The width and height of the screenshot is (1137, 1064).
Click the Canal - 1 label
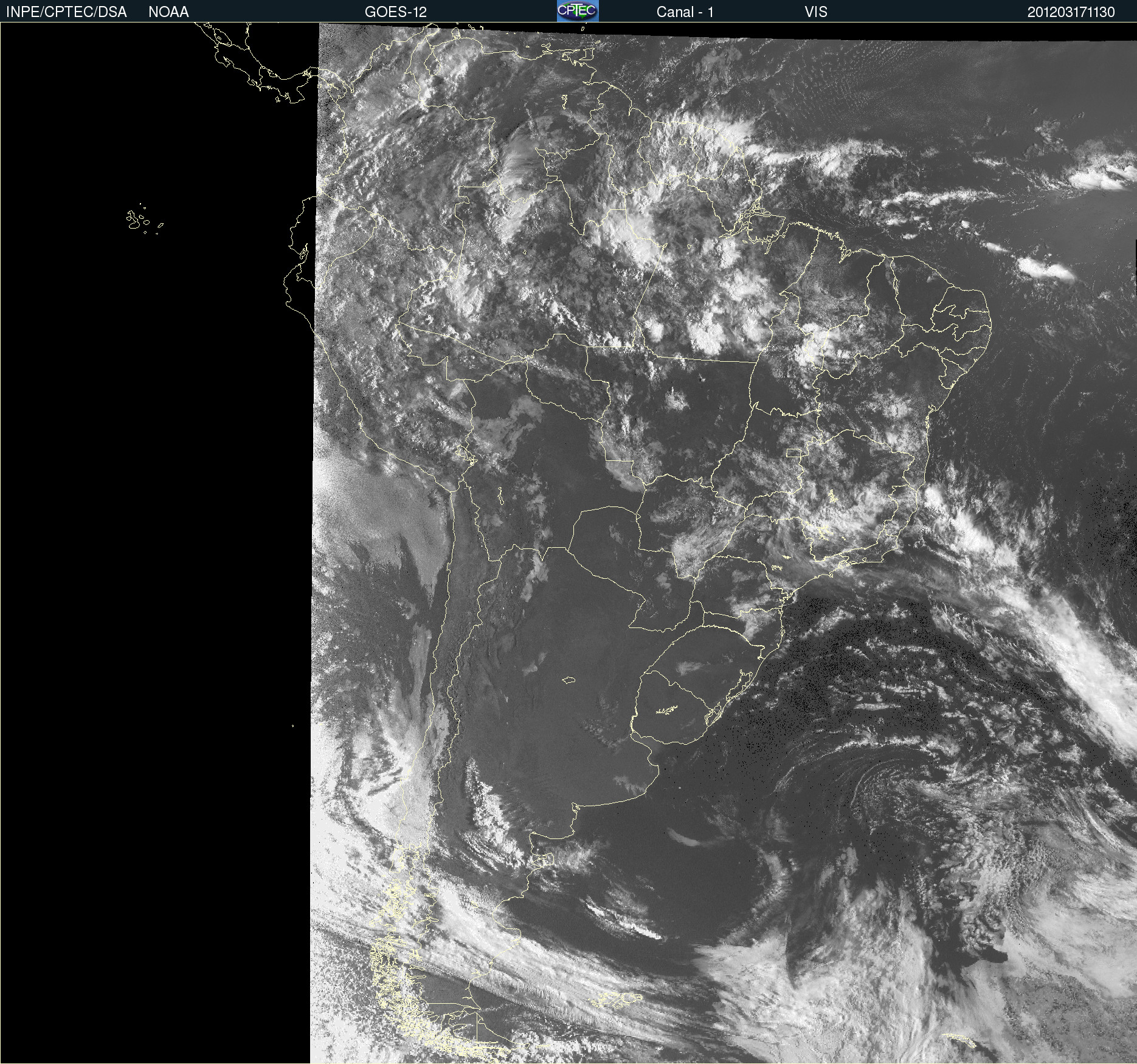coord(685,12)
